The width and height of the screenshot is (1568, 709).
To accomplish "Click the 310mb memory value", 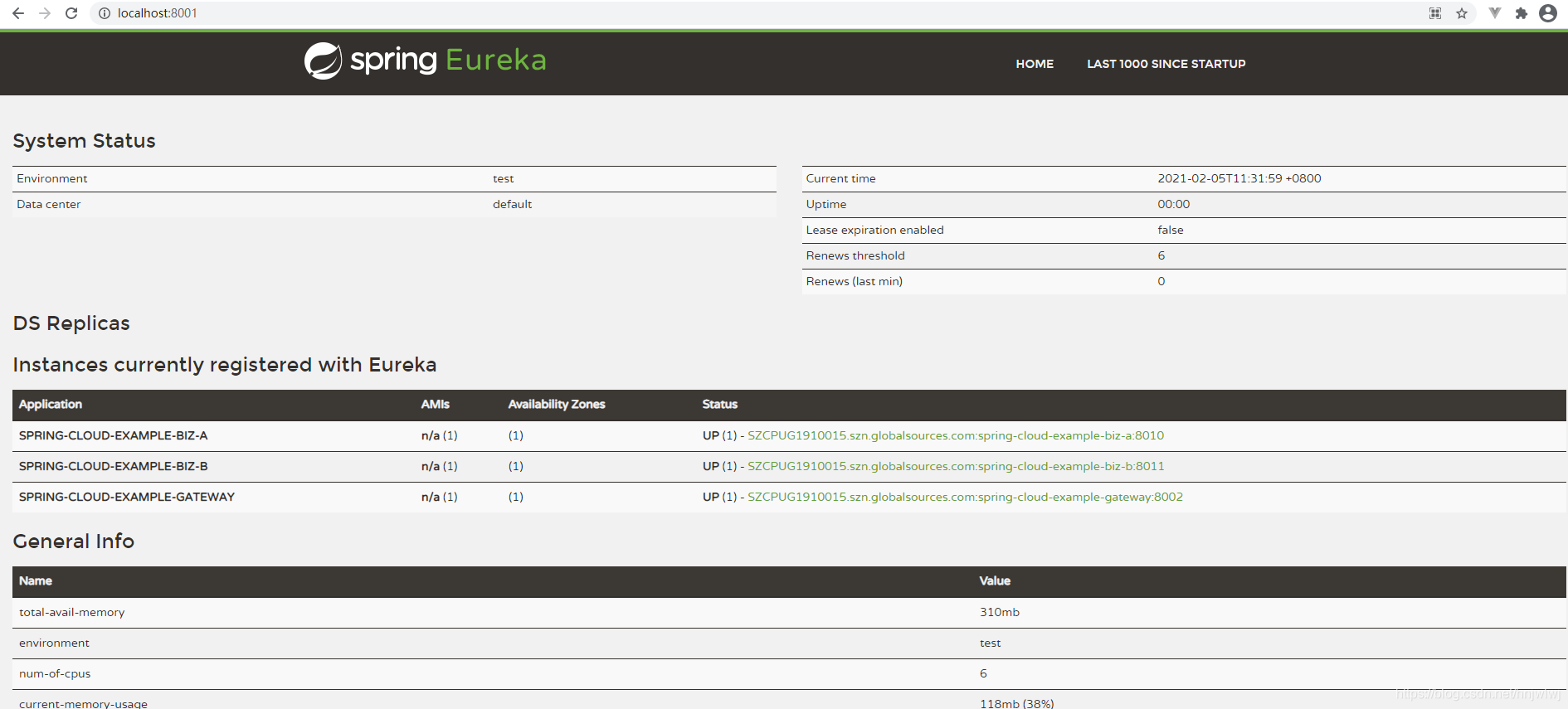I will coord(1000,612).
